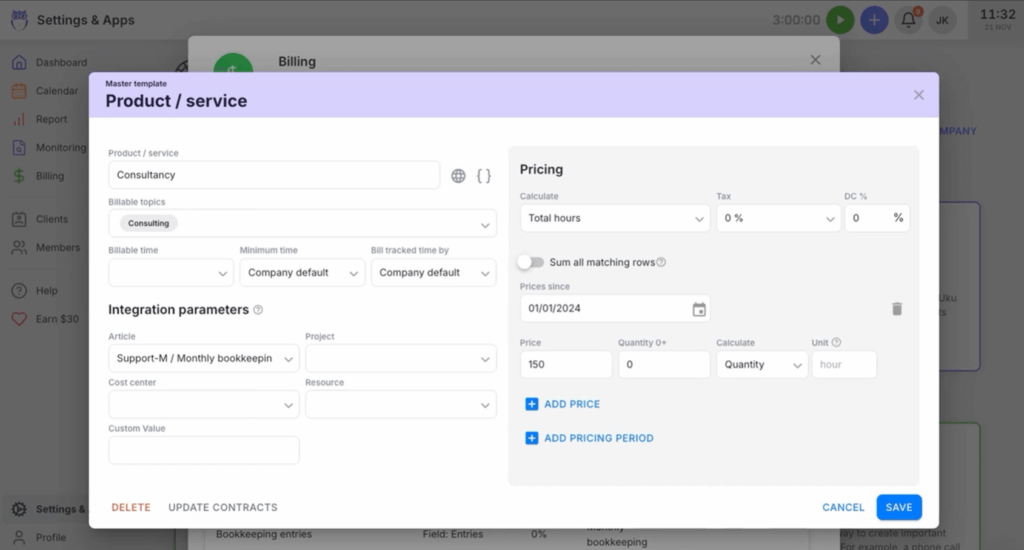Image resolution: width=1024 pixels, height=550 pixels.
Task: Click the curly braces variables icon
Action: (483, 176)
